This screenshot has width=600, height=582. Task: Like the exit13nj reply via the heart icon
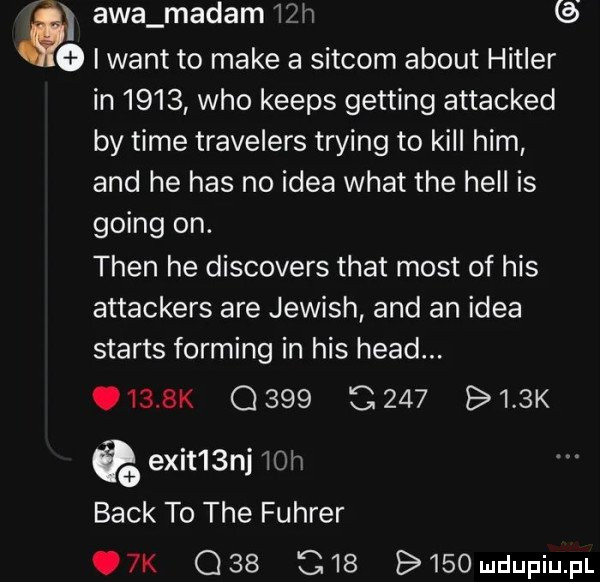click(x=106, y=563)
